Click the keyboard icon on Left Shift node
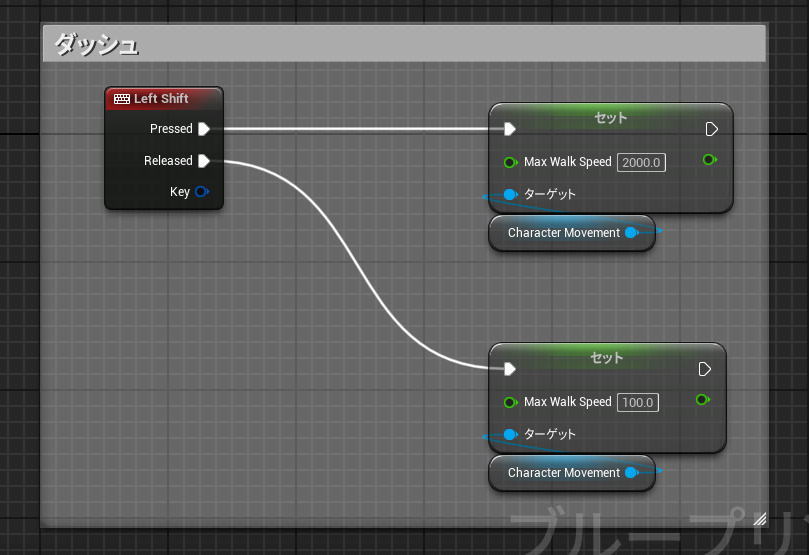Viewport: 809px width, 555px height. click(x=122, y=99)
